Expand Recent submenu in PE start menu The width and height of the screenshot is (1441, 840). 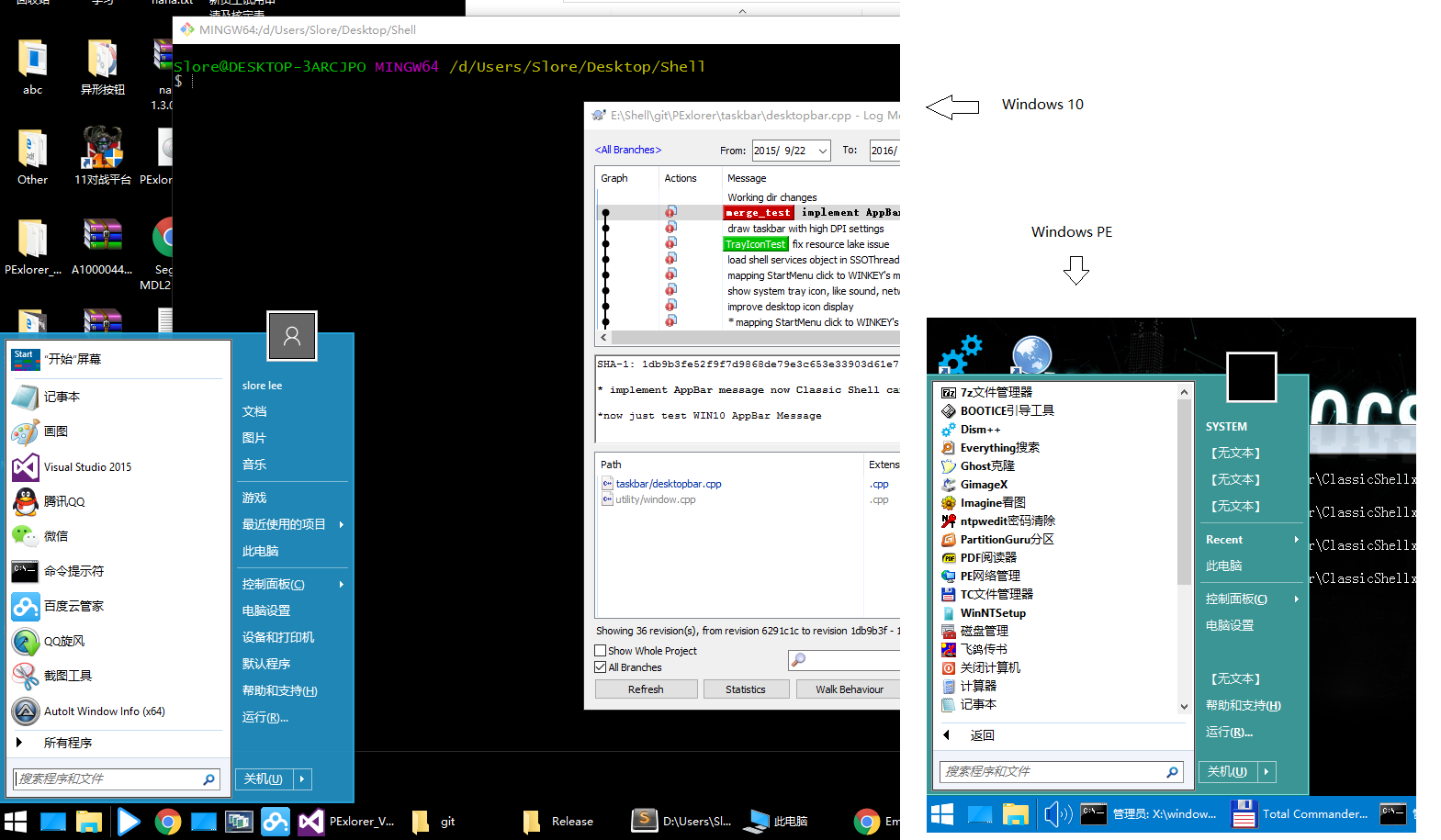(1297, 540)
